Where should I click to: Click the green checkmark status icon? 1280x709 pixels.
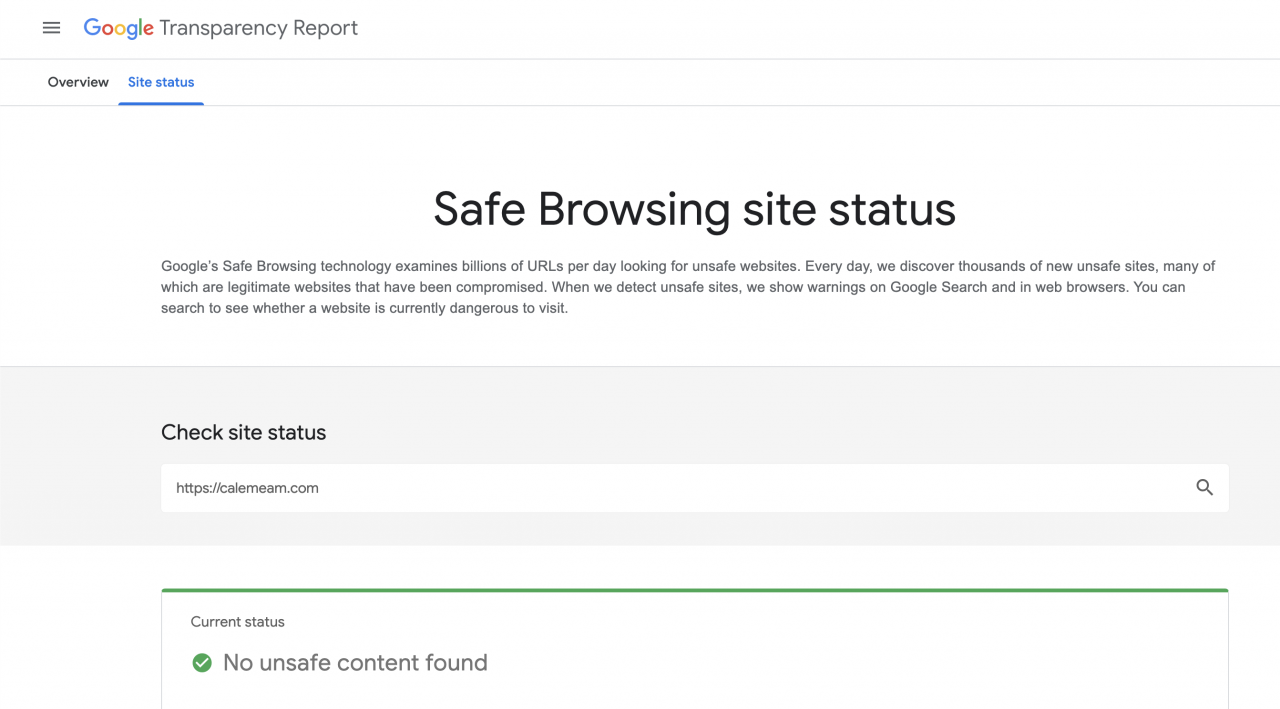[x=202, y=662]
